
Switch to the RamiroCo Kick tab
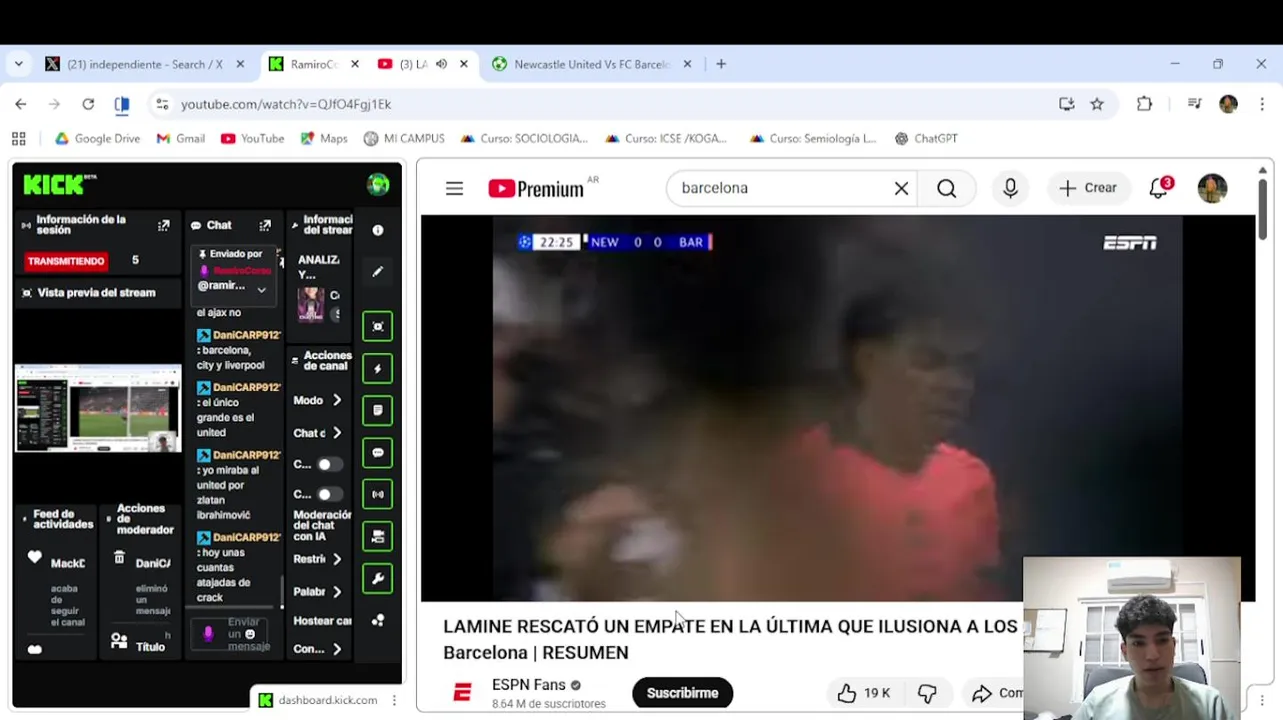[x=314, y=64]
